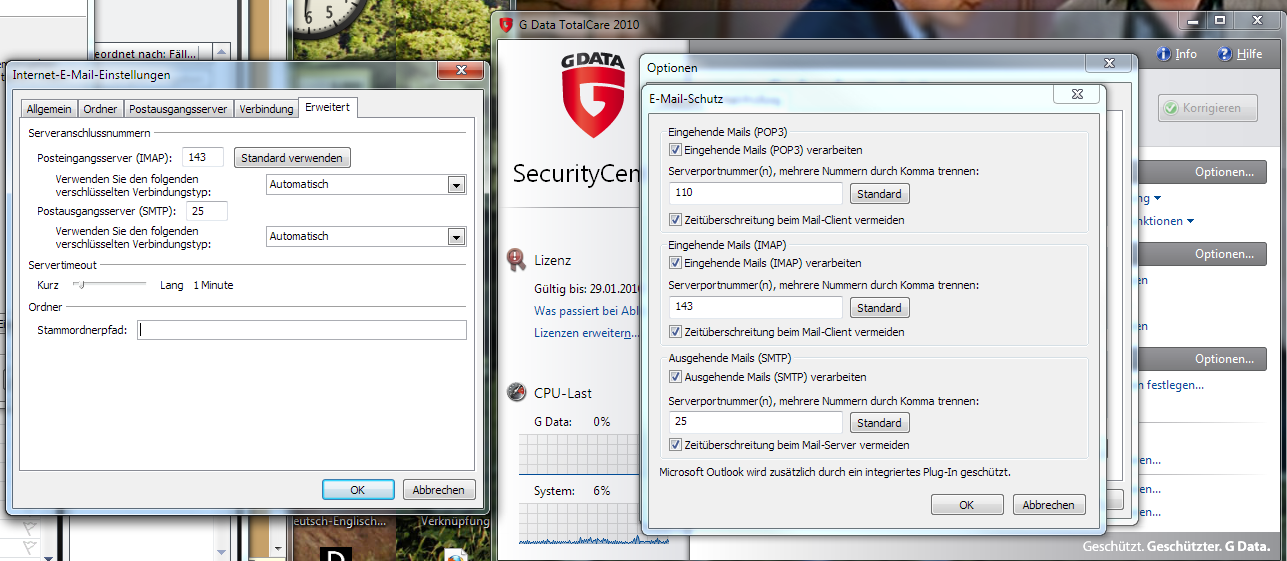The width and height of the screenshot is (1287, 561).
Task: Select the Erweitert tab
Action: pyautogui.click(x=328, y=107)
